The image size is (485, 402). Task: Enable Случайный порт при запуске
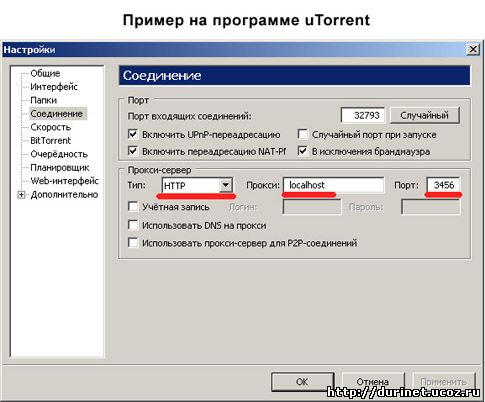(303, 135)
